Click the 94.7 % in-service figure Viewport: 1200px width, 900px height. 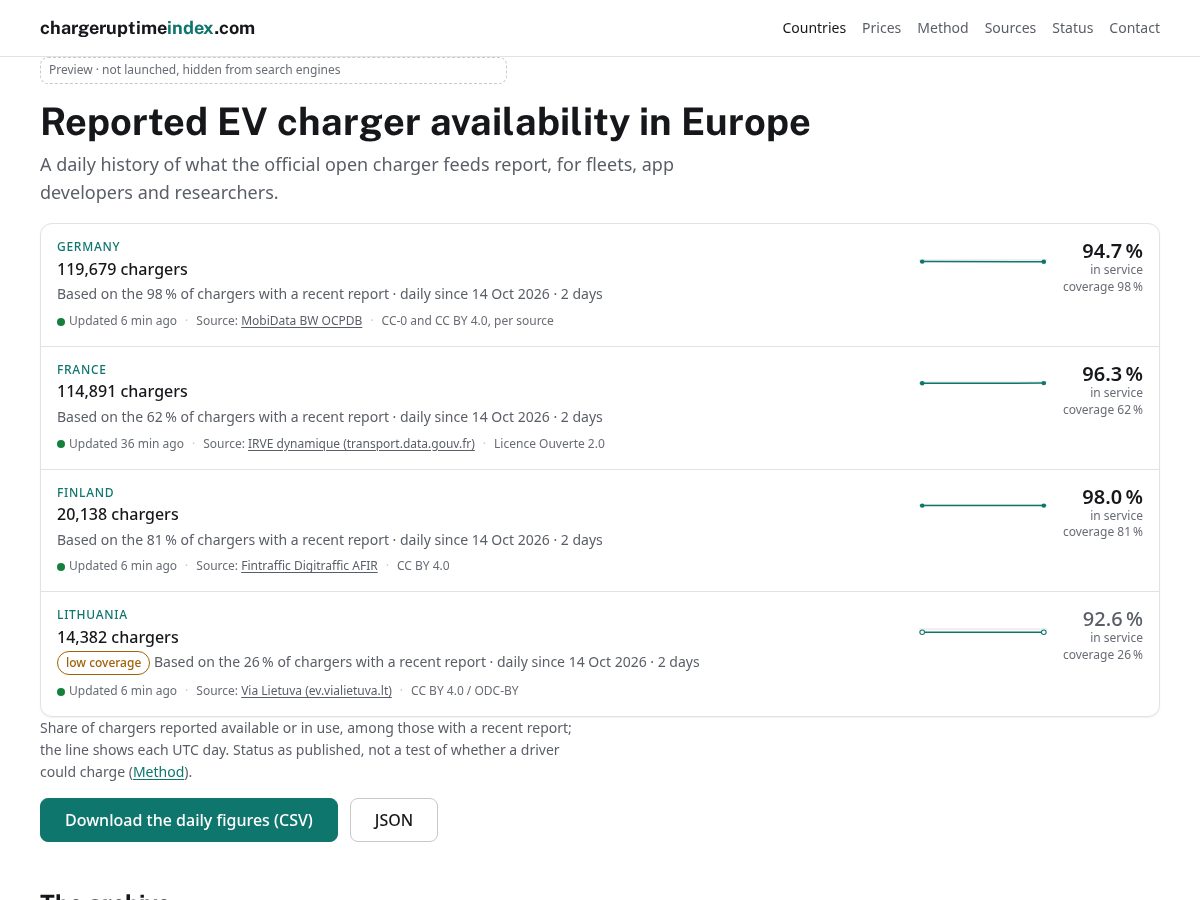[1112, 251]
